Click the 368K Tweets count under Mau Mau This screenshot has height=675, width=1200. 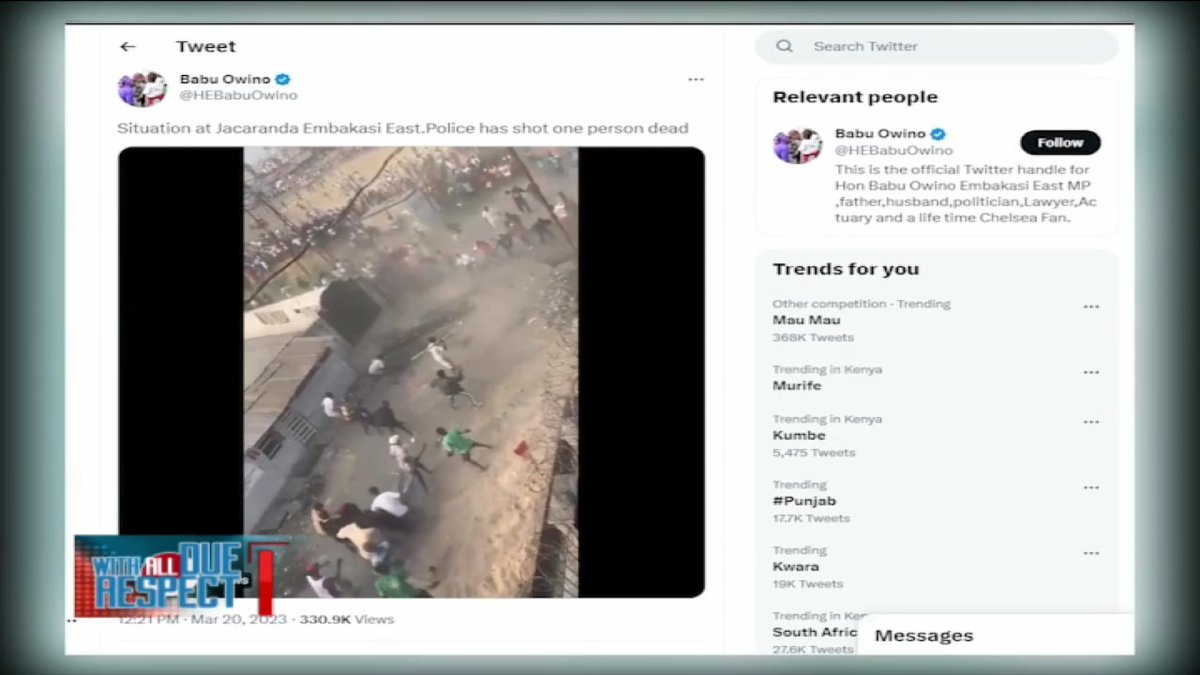coord(813,338)
